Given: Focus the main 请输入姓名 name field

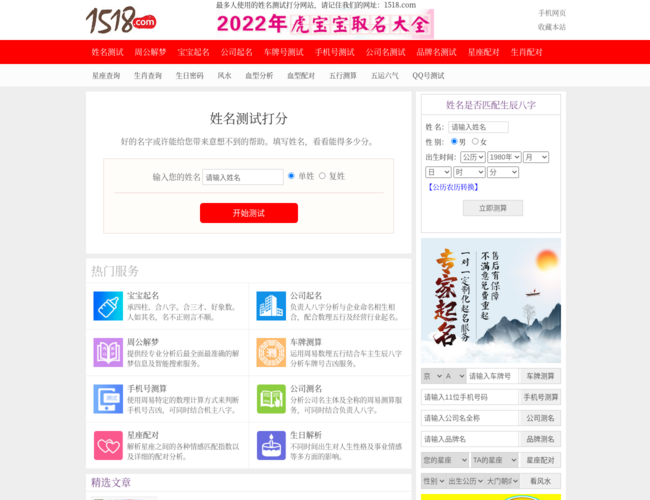Looking at the screenshot, I should click(x=243, y=177).
